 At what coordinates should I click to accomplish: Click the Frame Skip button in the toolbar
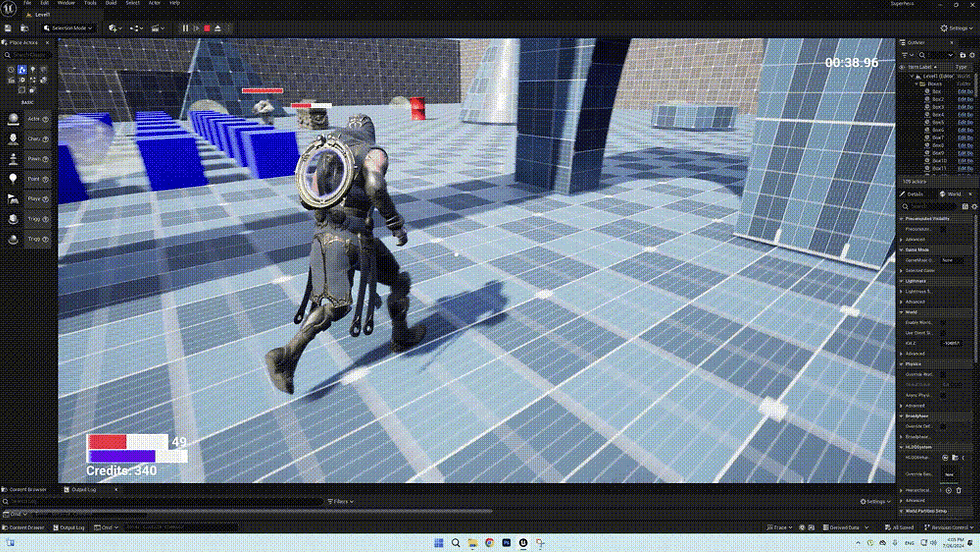point(196,28)
